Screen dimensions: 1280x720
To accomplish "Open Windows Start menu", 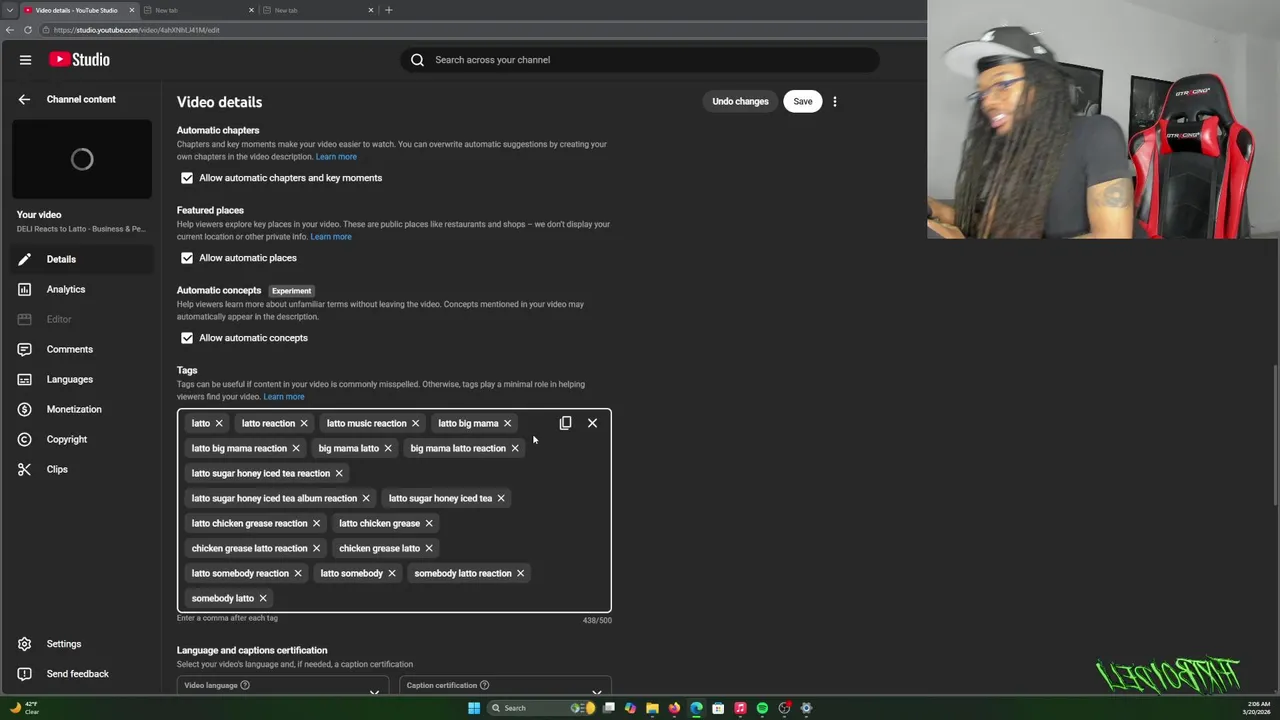I will coord(474,708).
